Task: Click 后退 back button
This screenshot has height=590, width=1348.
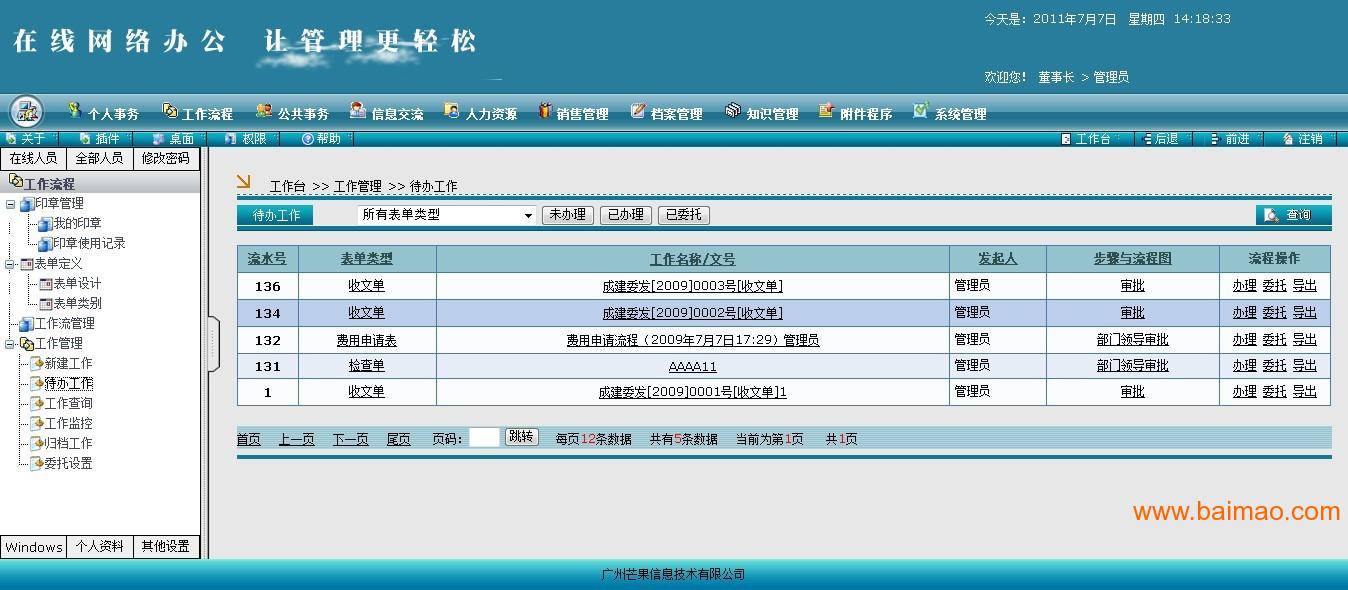Action: [1160, 139]
